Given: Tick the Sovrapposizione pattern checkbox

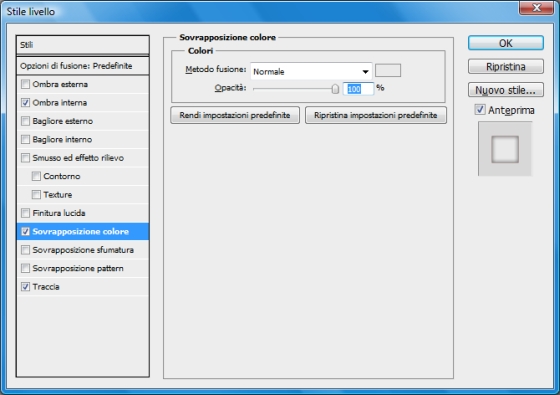Looking at the screenshot, I should pyautogui.click(x=25, y=268).
